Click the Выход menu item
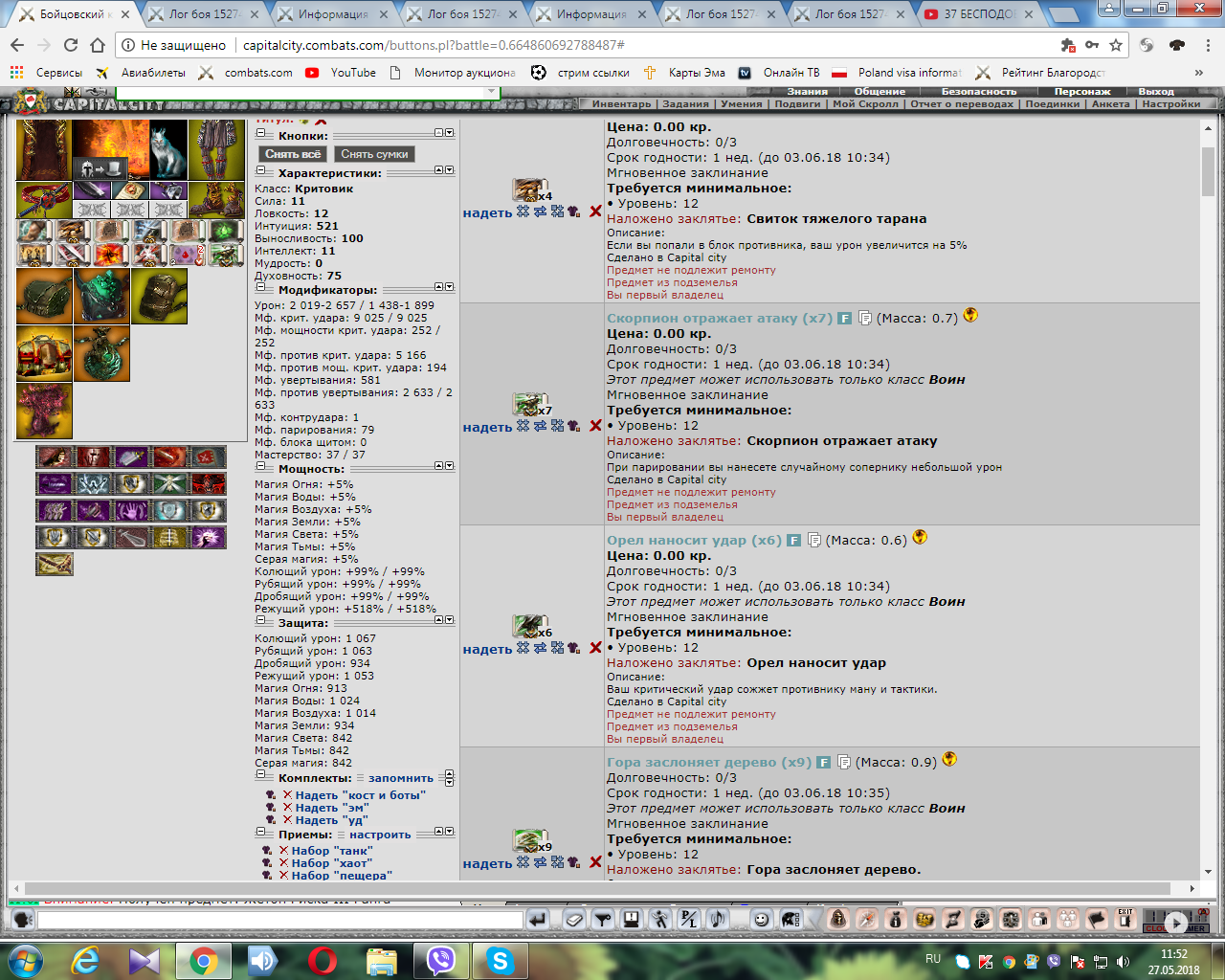This screenshot has height=980, width=1225. [1156, 92]
